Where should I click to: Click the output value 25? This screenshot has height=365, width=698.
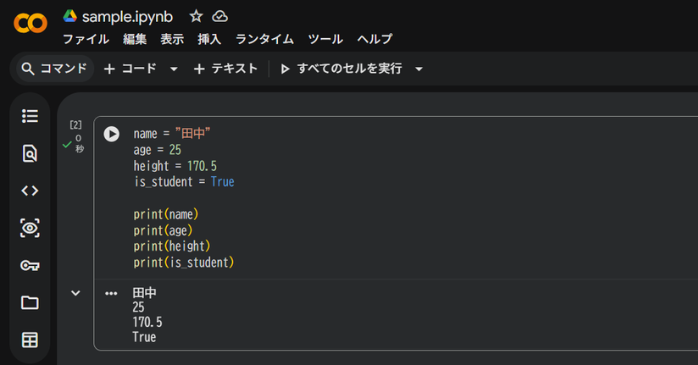[x=138, y=307]
